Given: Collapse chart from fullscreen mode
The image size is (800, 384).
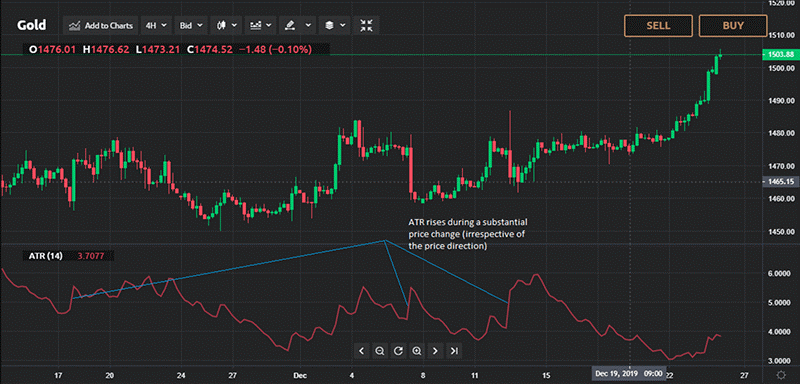Looking at the screenshot, I should 366,25.
